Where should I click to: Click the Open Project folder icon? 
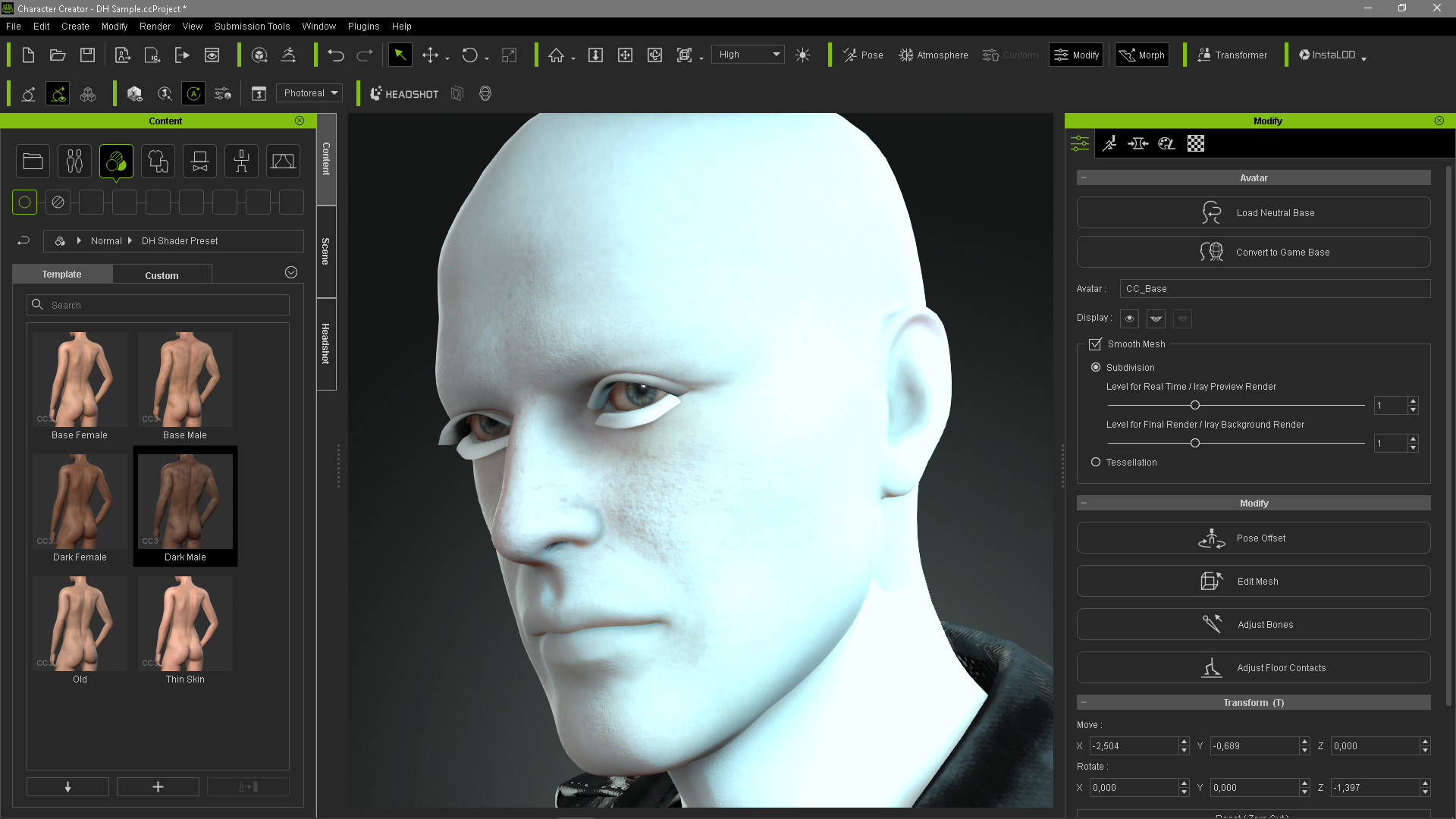58,55
